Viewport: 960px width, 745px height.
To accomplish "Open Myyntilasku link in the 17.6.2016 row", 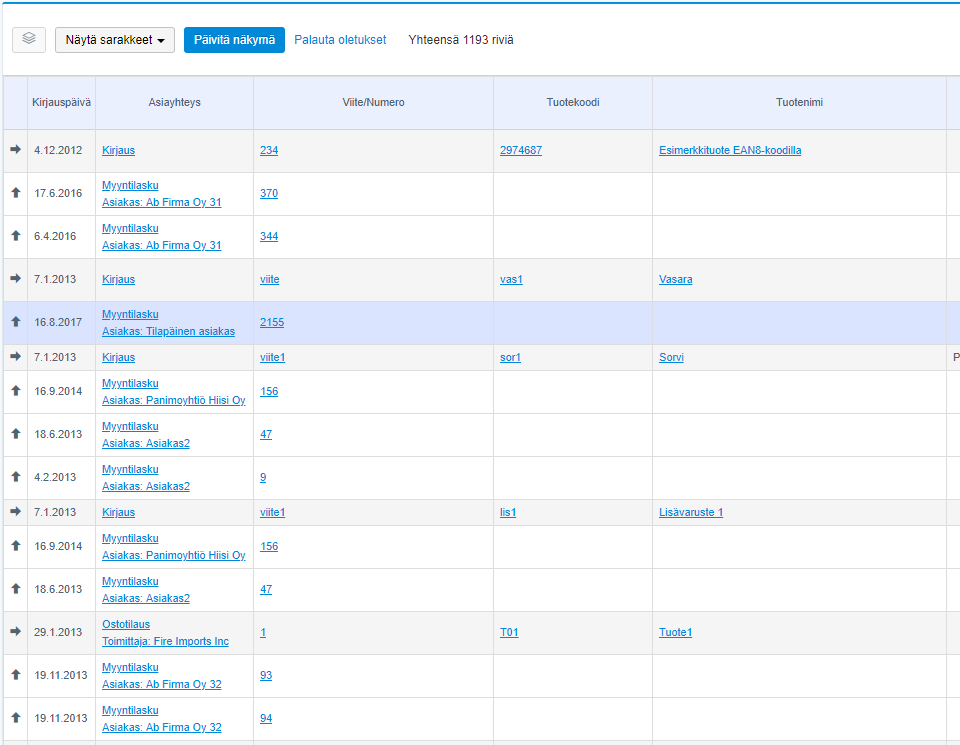I will [x=130, y=185].
